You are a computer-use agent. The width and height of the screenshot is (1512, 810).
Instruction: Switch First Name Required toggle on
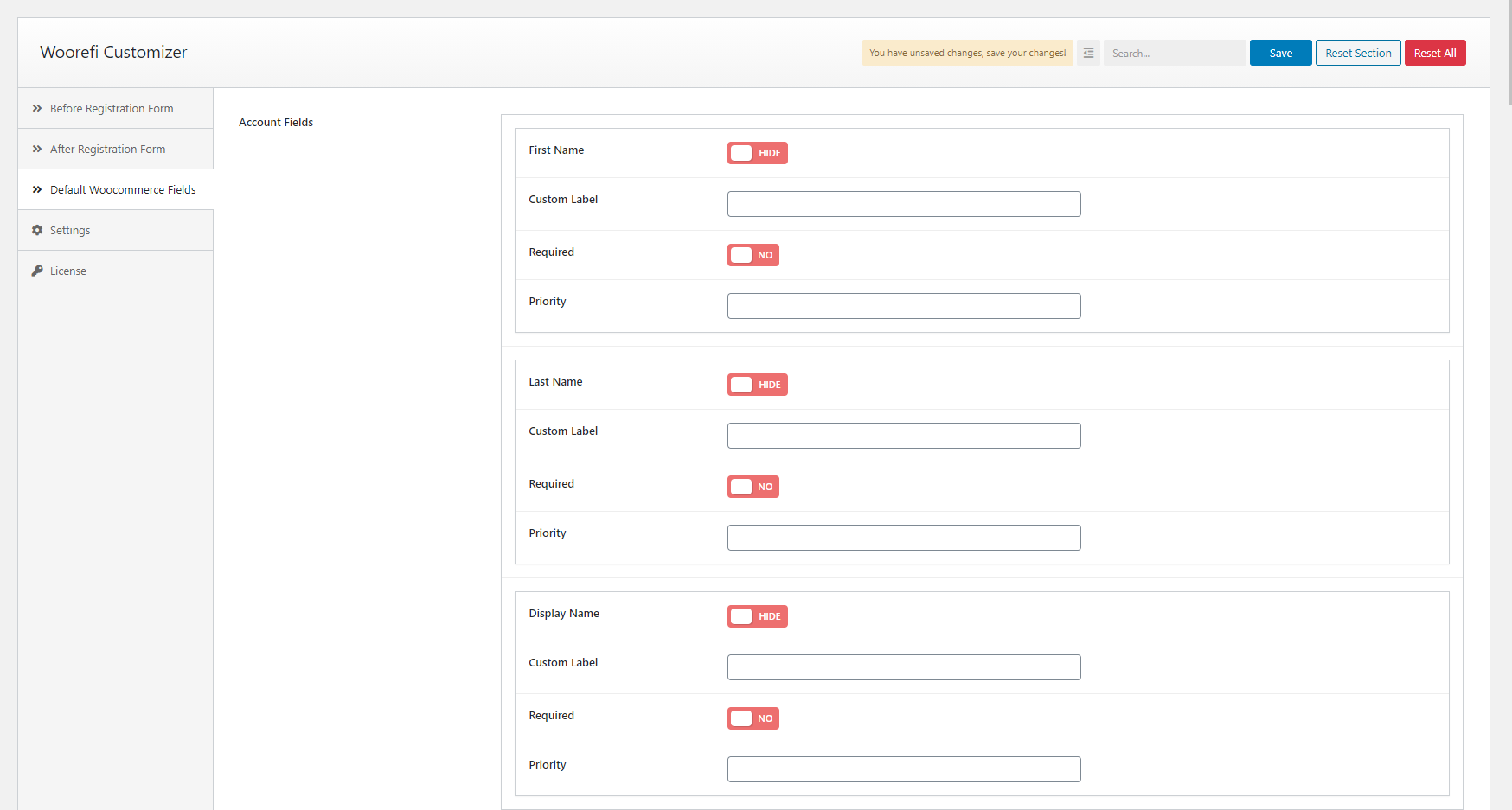[x=753, y=255]
